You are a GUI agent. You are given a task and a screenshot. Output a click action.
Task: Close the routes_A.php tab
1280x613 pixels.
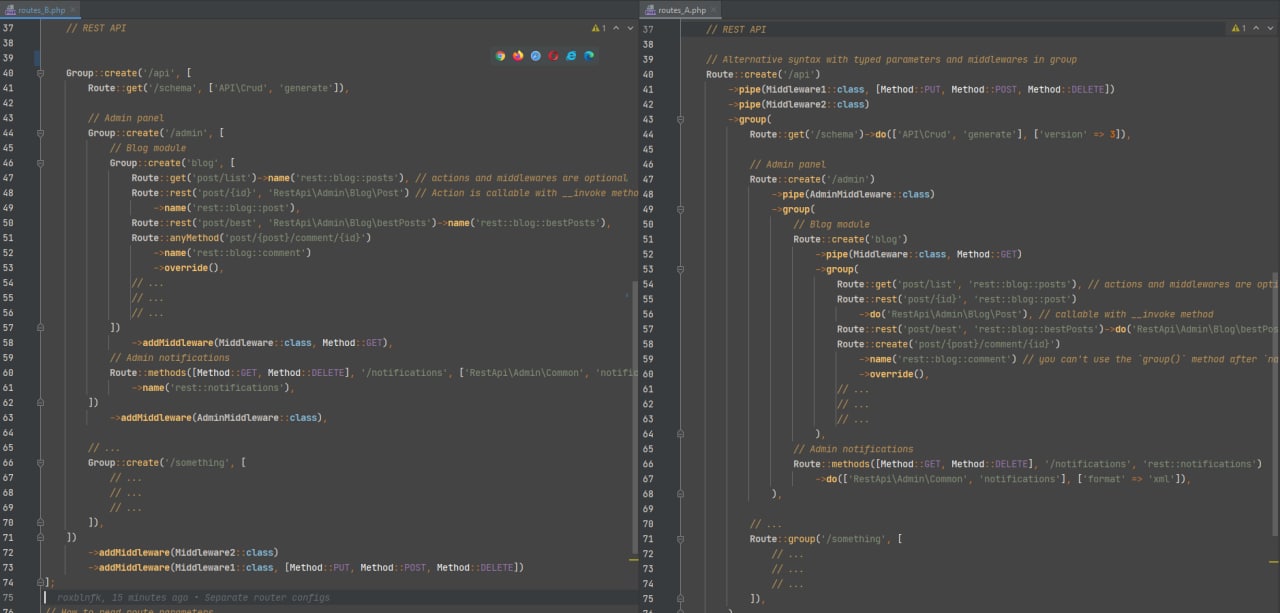[x=714, y=9]
